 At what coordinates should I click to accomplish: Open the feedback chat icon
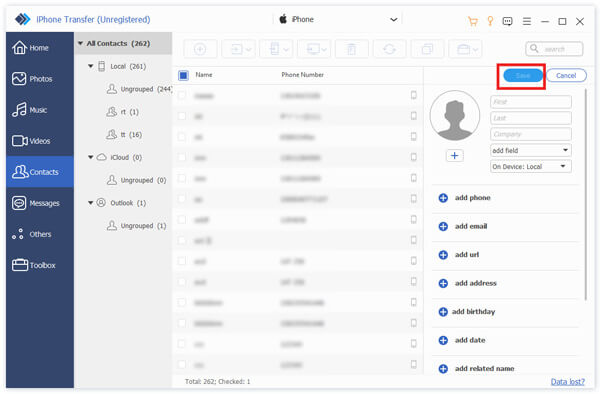pos(507,21)
